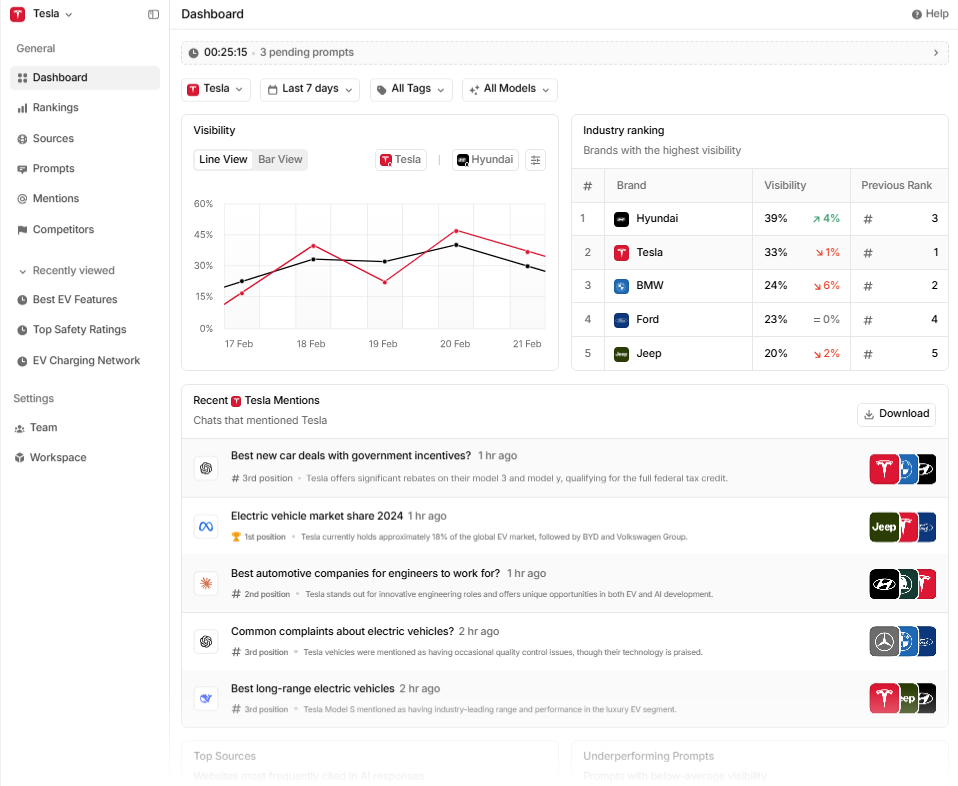The height and width of the screenshot is (786, 958).
Task: Click the red Tesla data point for 20 Feb
Action: tap(456, 231)
